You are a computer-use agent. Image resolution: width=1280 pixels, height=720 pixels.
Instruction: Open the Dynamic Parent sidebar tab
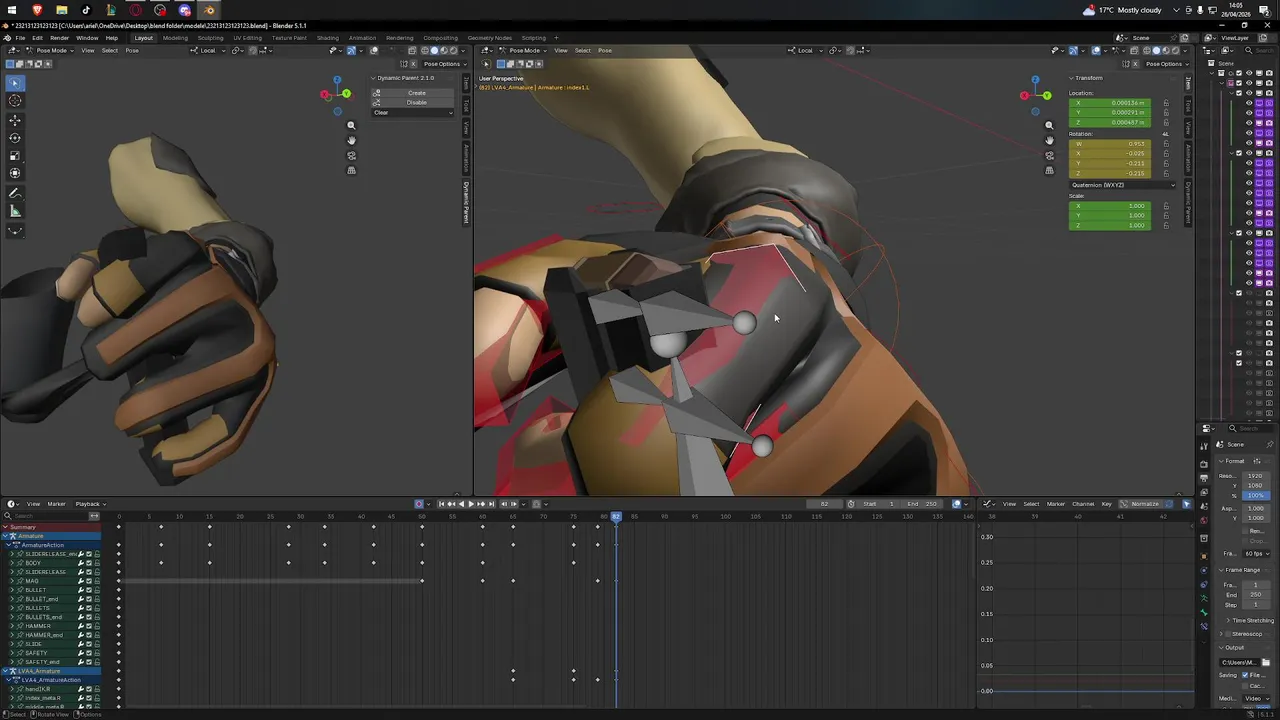[466, 201]
